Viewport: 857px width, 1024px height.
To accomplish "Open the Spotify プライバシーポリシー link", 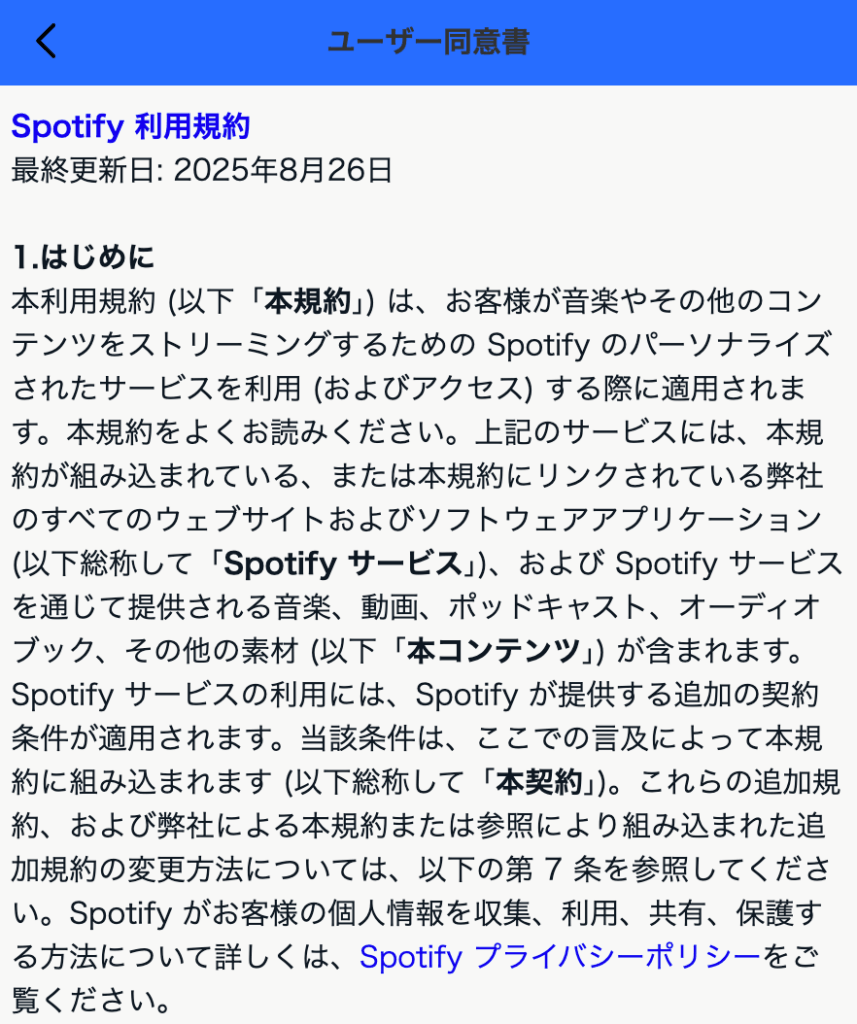I will [x=560, y=957].
